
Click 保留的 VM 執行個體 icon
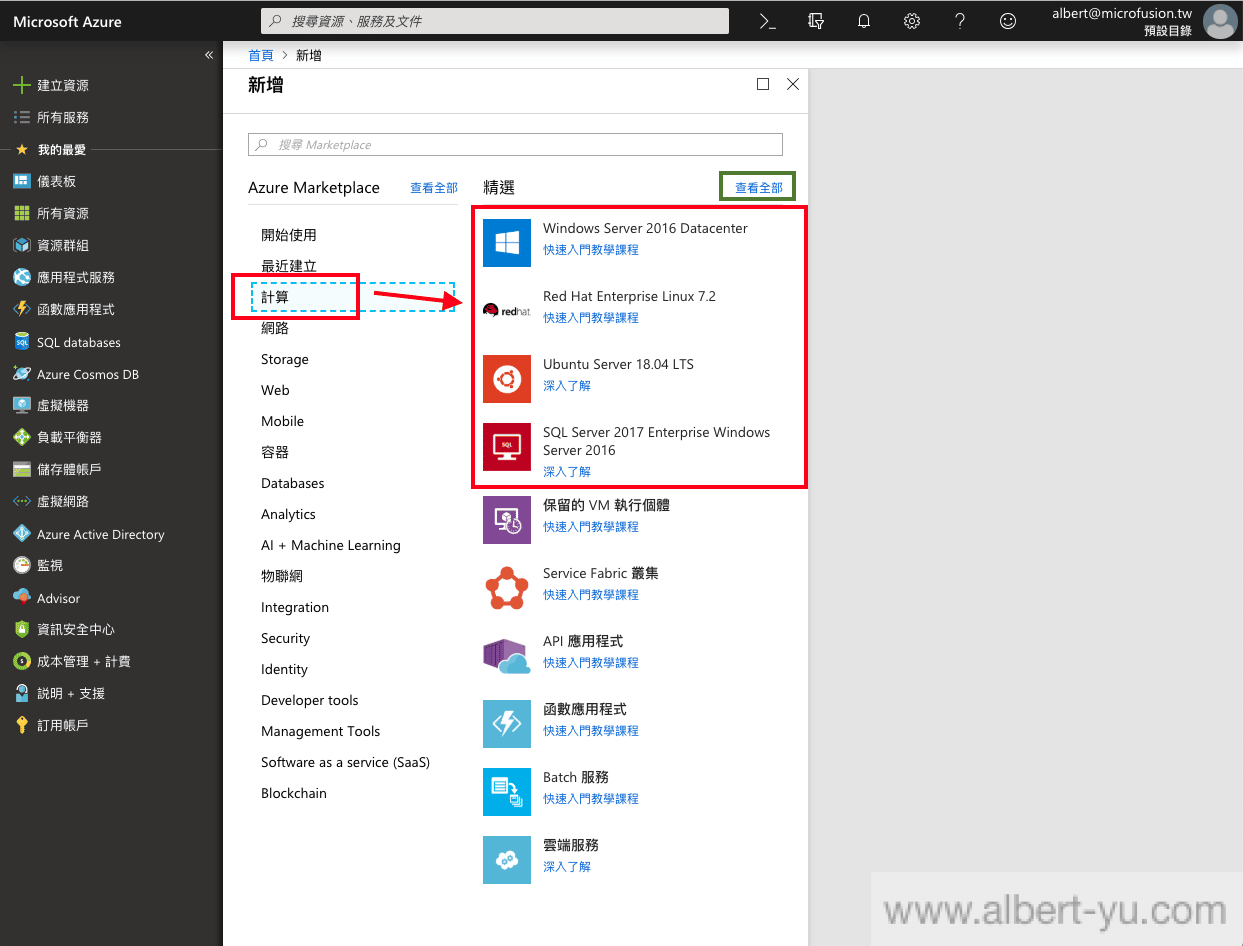507,520
